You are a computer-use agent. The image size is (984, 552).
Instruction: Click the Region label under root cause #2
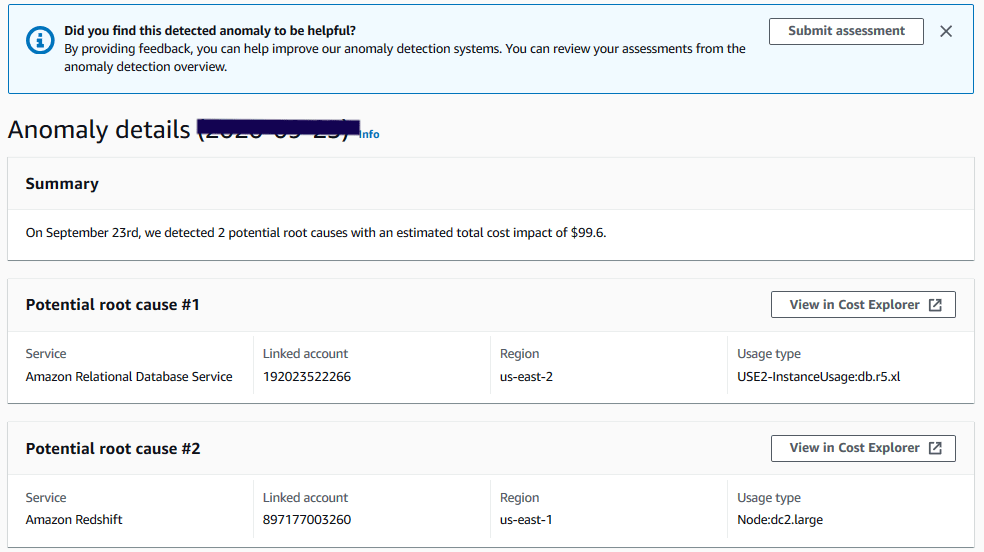pos(520,497)
